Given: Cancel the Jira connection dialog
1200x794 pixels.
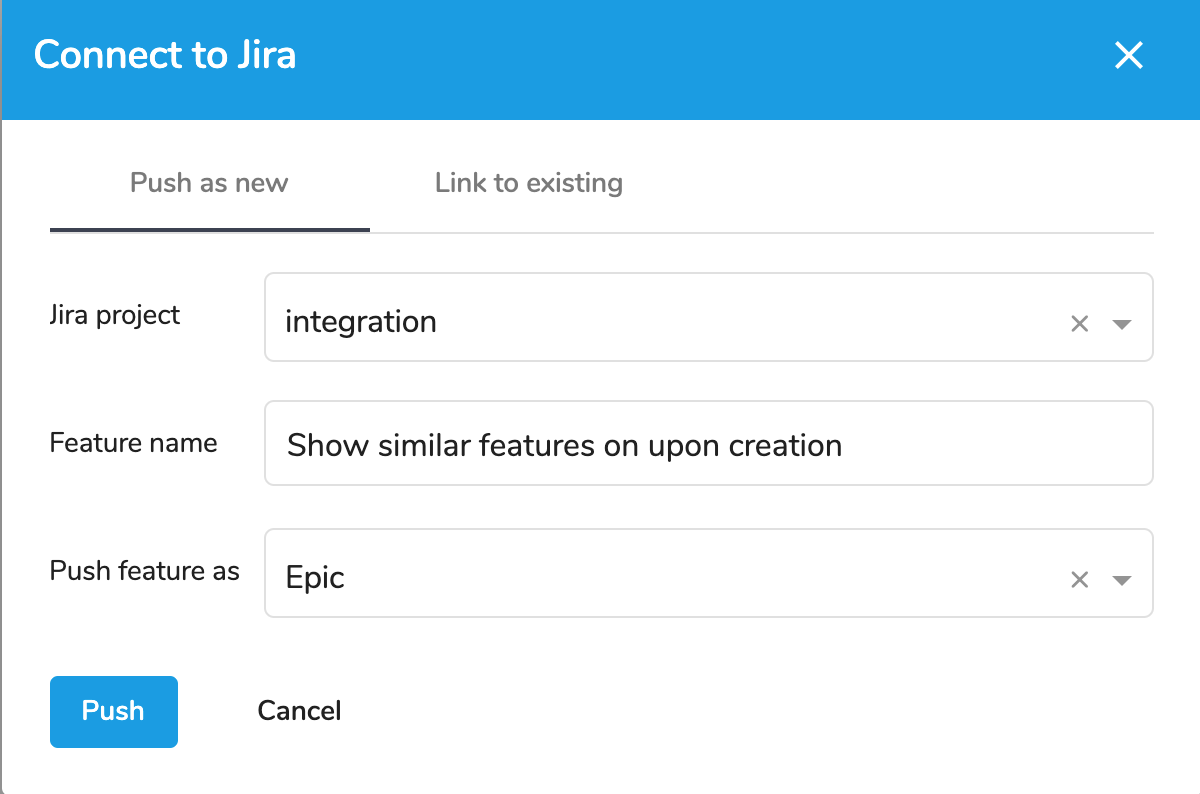Looking at the screenshot, I should [x=299, y=711].
